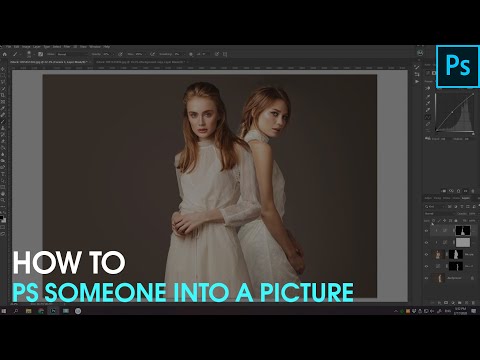Screen dimensions: 480x360
Task: Add a layer style (fx) icon
Action: point(439,303)
